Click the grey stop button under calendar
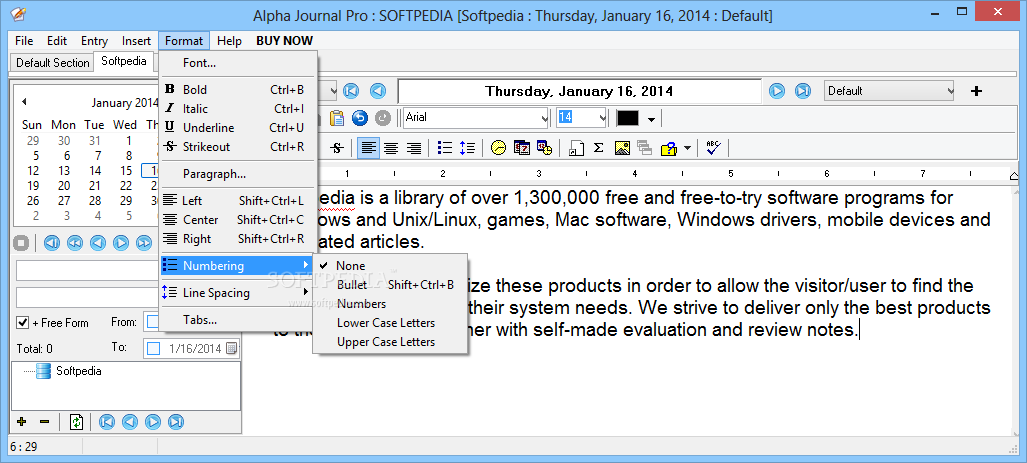Viewport: 1027px width, 463px height. pyautogui.click(x=21, y=243)
